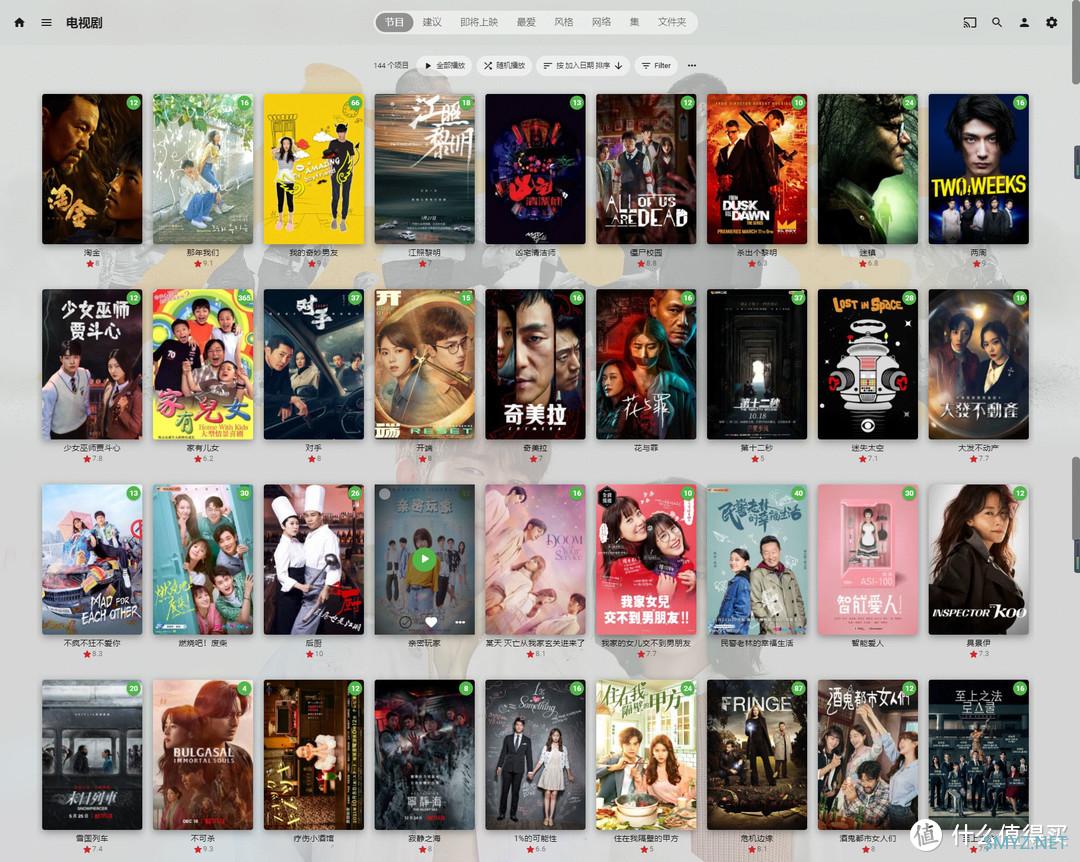This screenshot has width=1080, height=862.
Task: Switch to the 建议 tab
Action: (x=432, y=22)
